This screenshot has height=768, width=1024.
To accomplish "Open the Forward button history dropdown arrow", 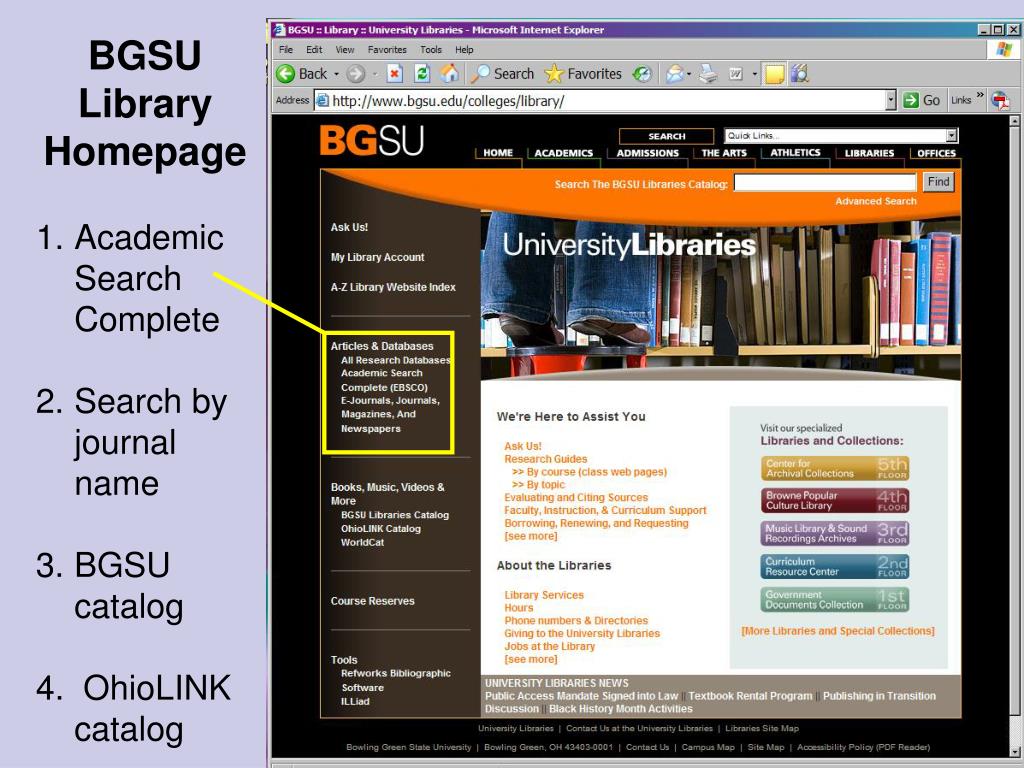I will coord(375,74).
